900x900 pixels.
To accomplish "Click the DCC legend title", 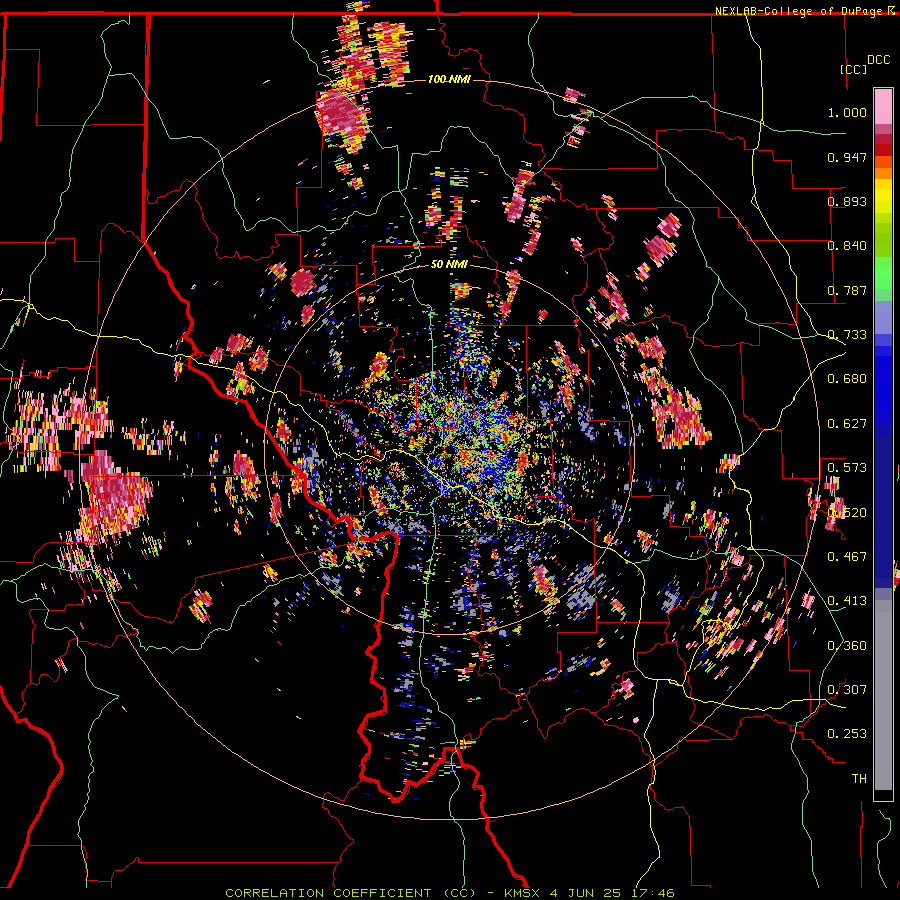I will tap(878, 60).
